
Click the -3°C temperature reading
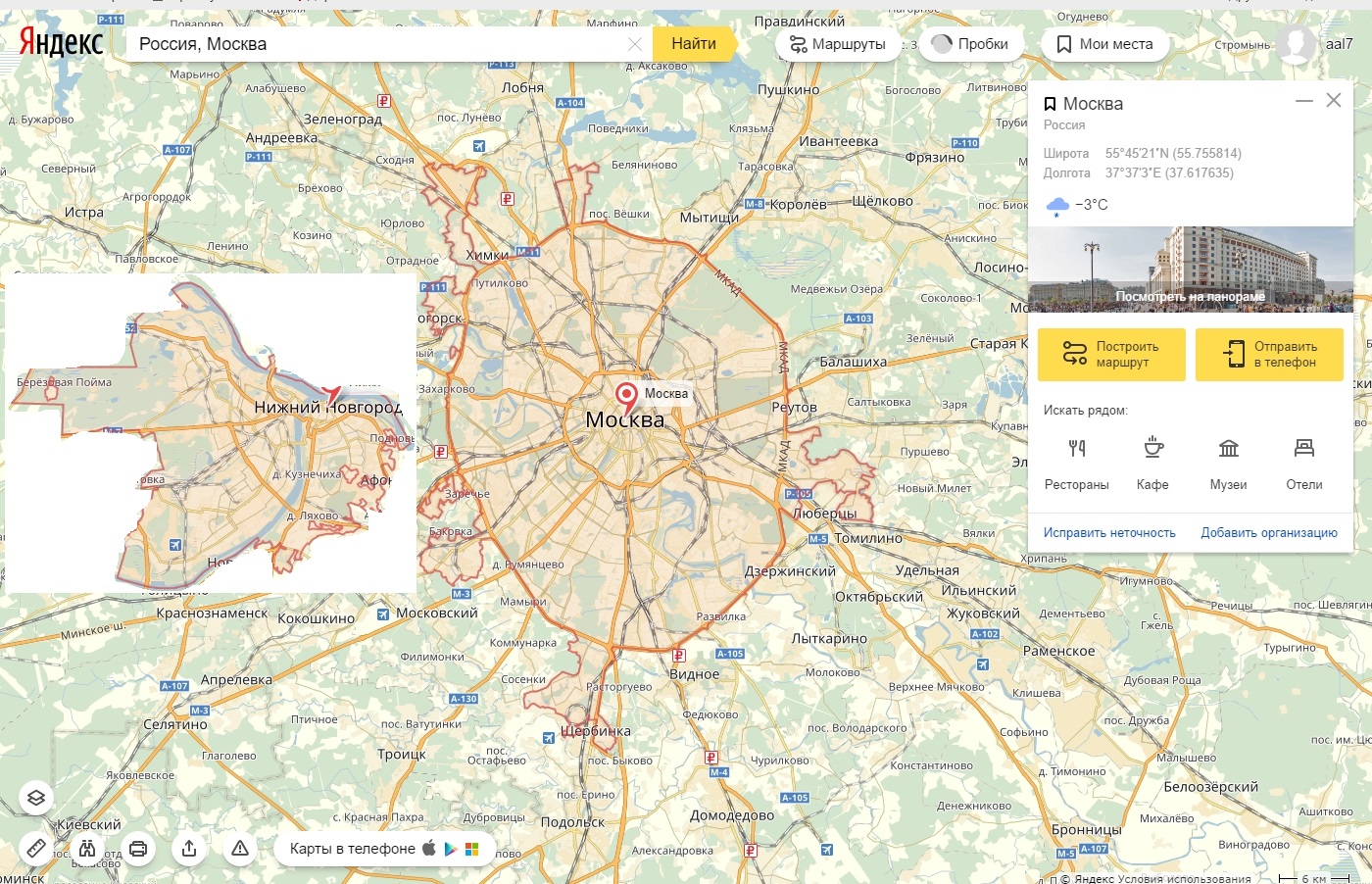1092,205
